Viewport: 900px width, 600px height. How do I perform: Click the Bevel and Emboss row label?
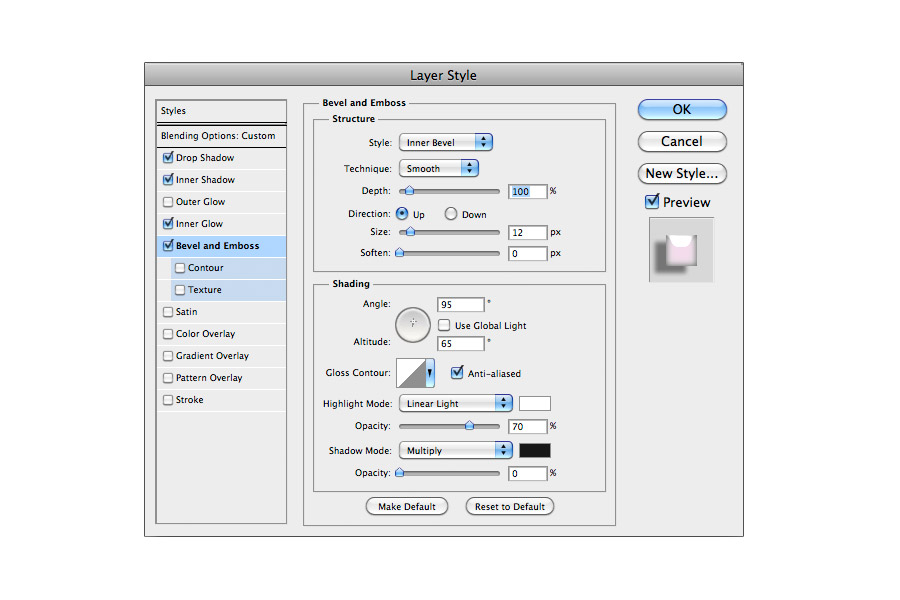pyautogui.click(x=218, y=246)
